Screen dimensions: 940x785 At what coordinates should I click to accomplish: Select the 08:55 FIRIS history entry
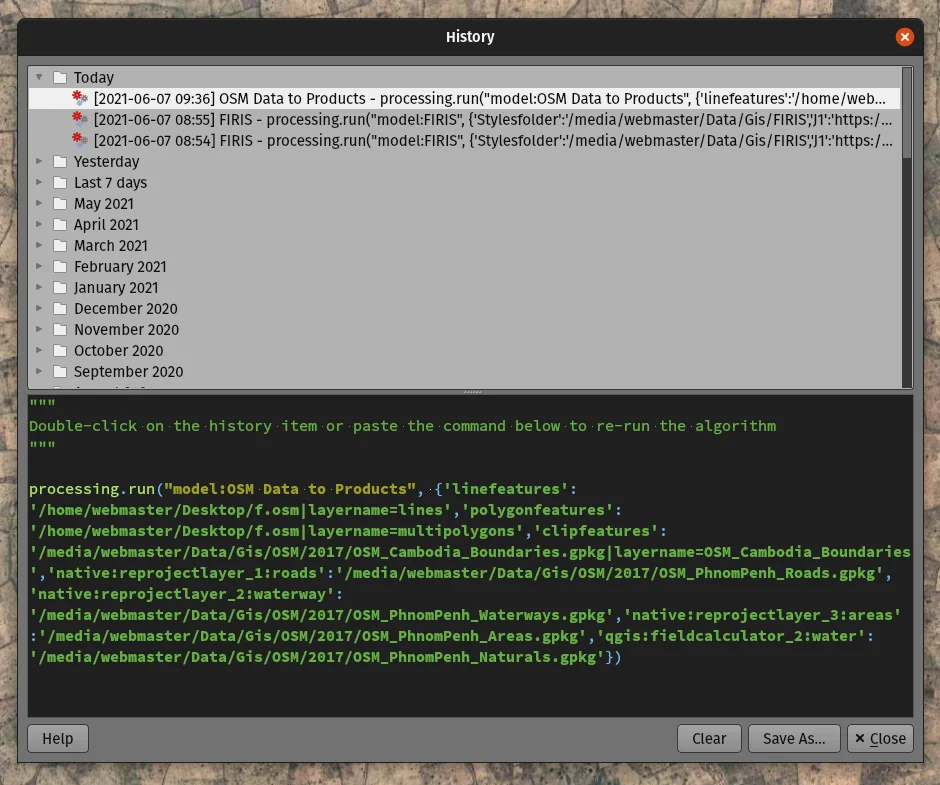(x=490, y=119)
